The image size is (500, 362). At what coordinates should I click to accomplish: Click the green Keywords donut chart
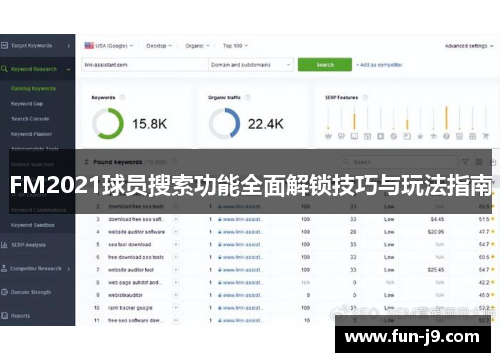click(x=108, y=124)
